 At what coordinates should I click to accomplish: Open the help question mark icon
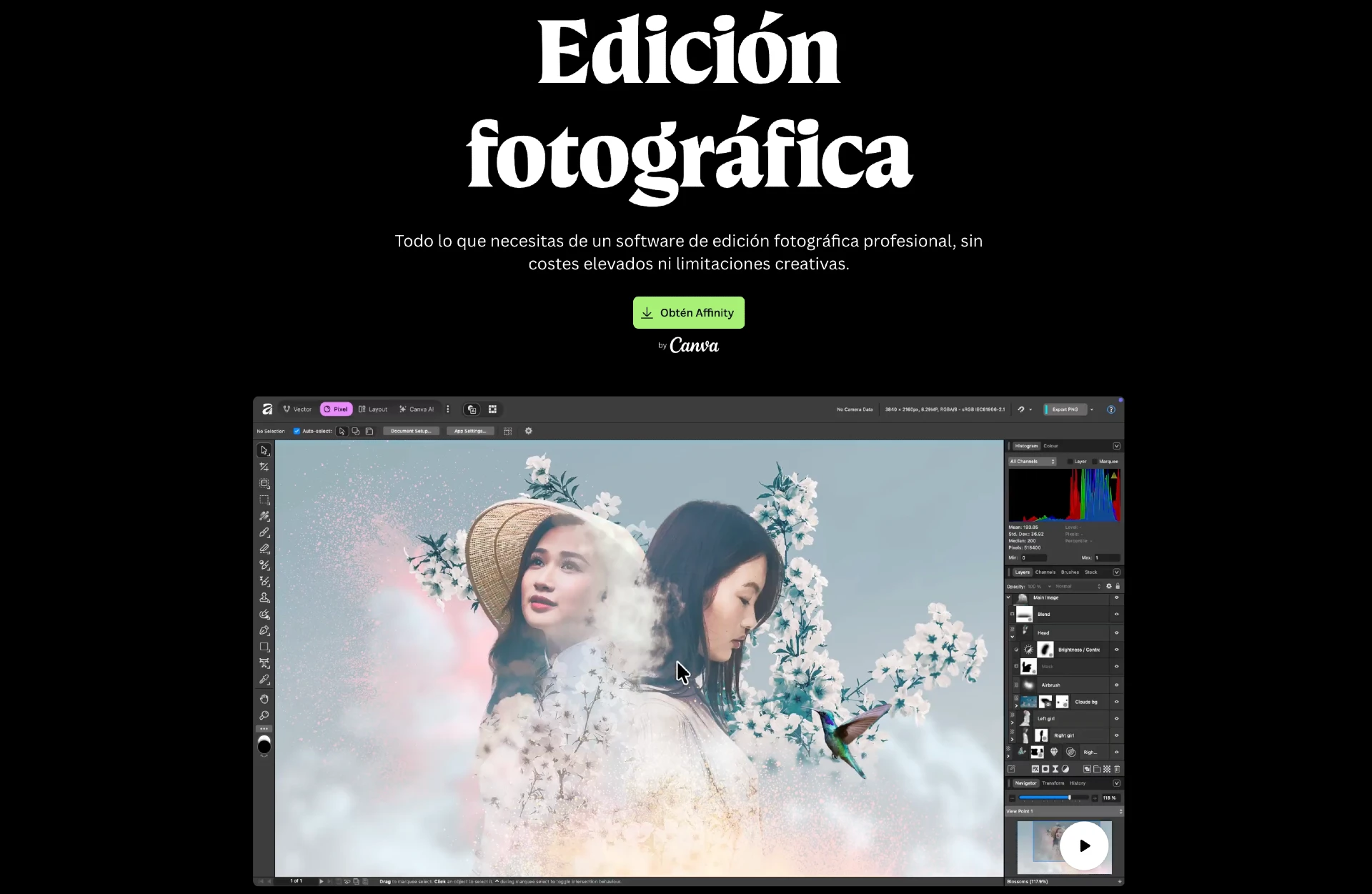[1111, 409]
